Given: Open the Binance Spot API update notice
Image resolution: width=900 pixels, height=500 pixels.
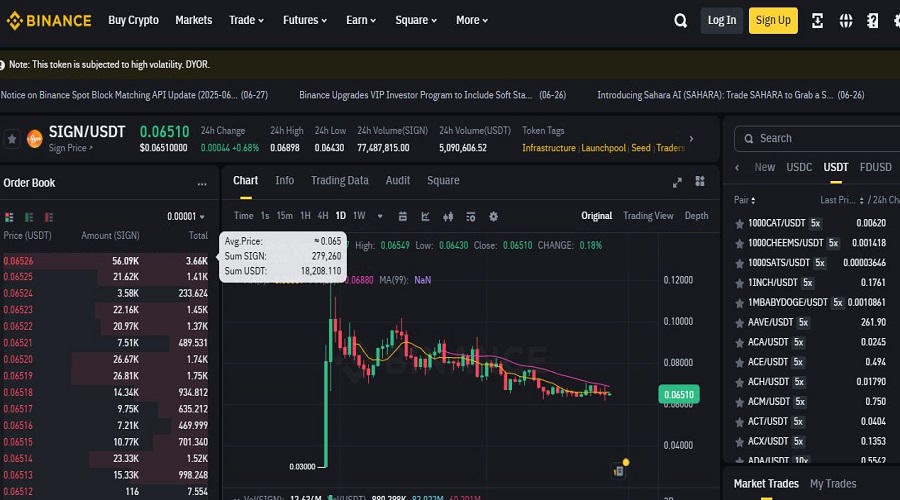Looking at the screenshot, I should (134, 95).
